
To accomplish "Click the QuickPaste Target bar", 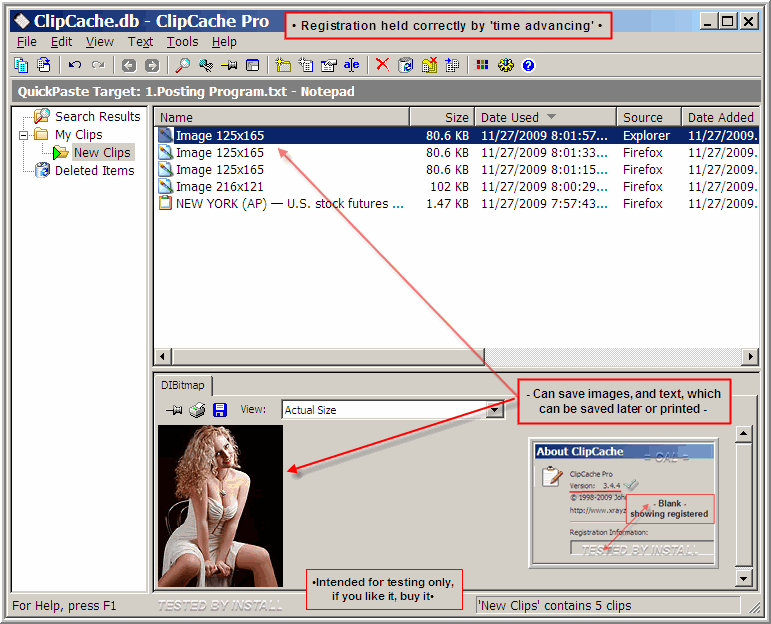I will [386, 91].
